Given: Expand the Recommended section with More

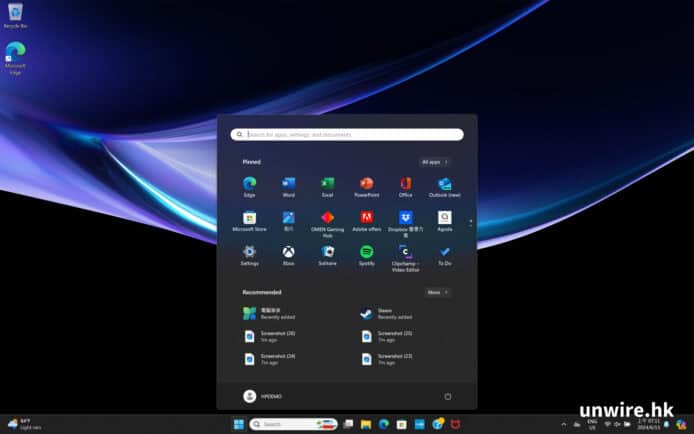Looking at the screenshot, I should [437, 293].
